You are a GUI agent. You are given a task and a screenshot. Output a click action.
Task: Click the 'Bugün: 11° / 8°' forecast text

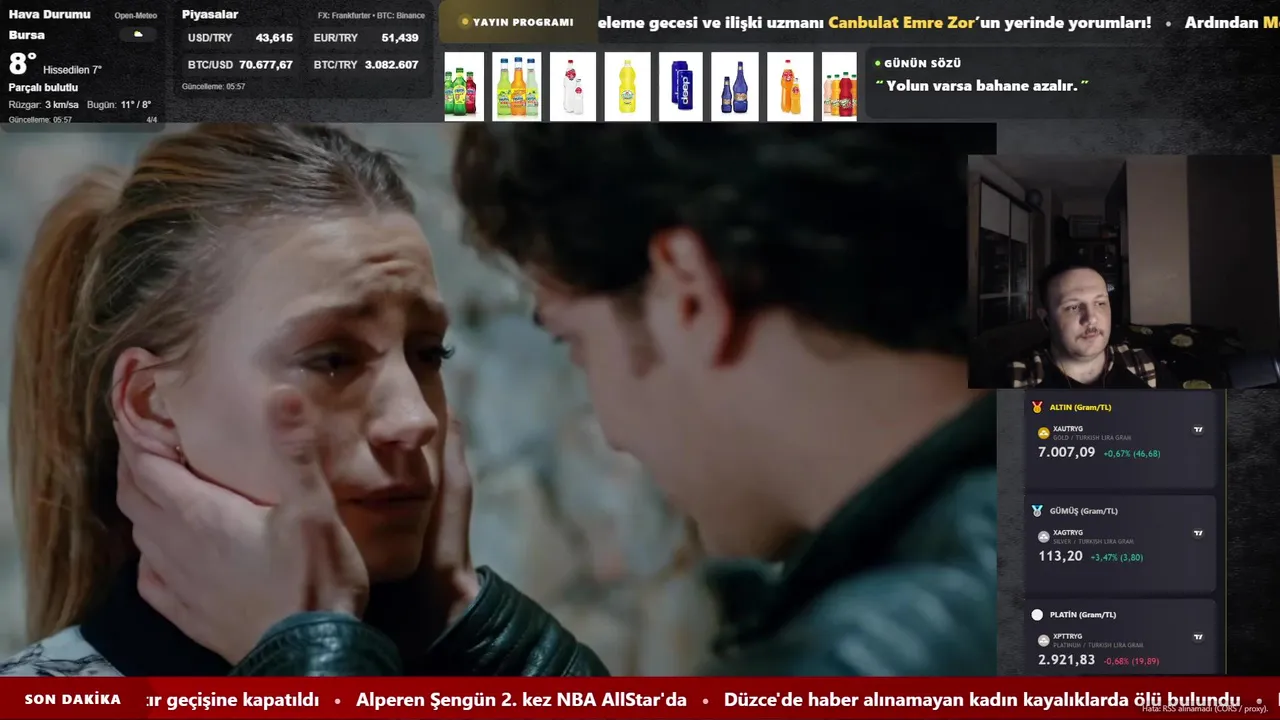(x=119, y=104)
